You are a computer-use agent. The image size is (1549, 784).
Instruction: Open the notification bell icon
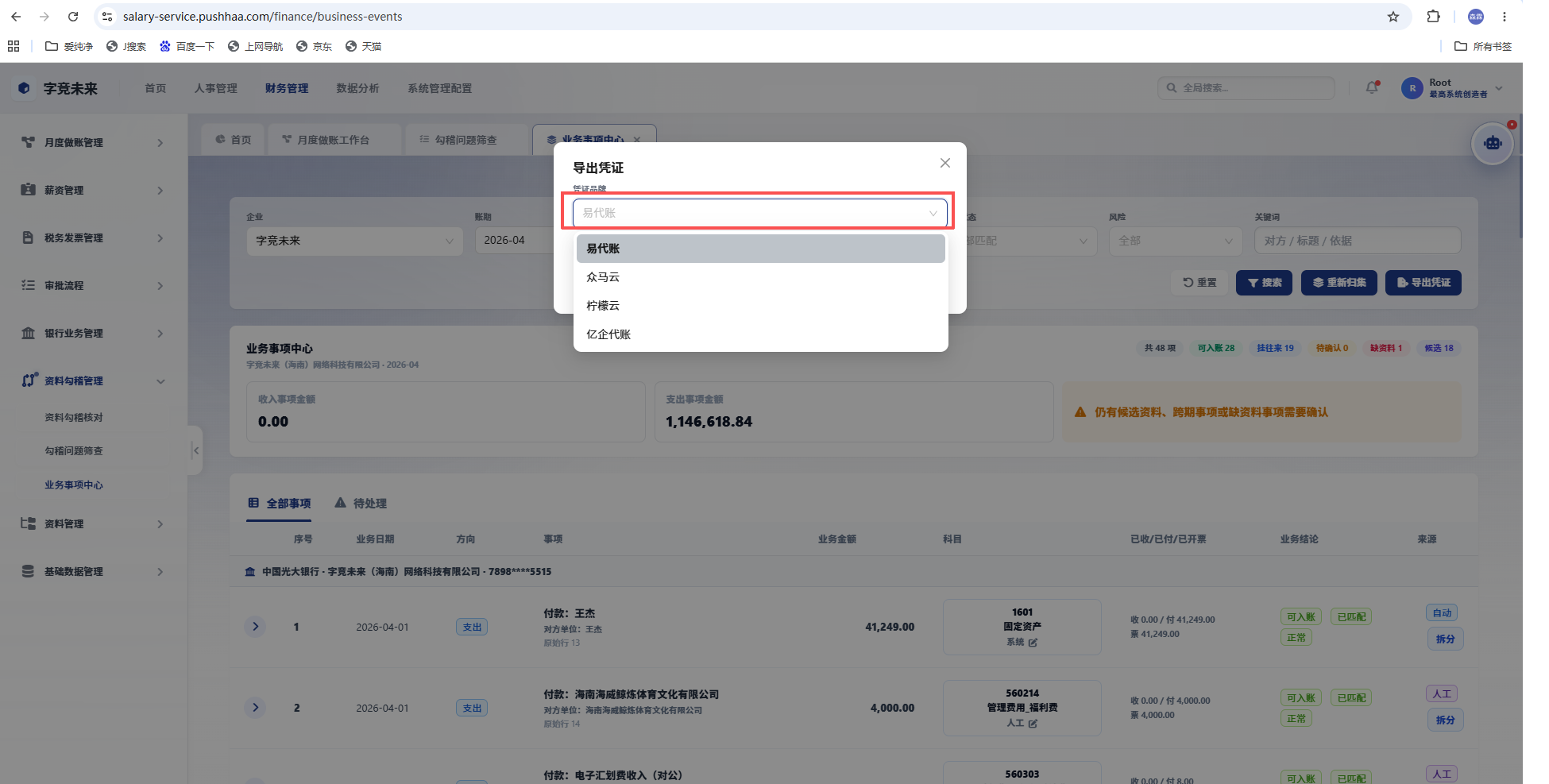click(x=1372, y=88)
